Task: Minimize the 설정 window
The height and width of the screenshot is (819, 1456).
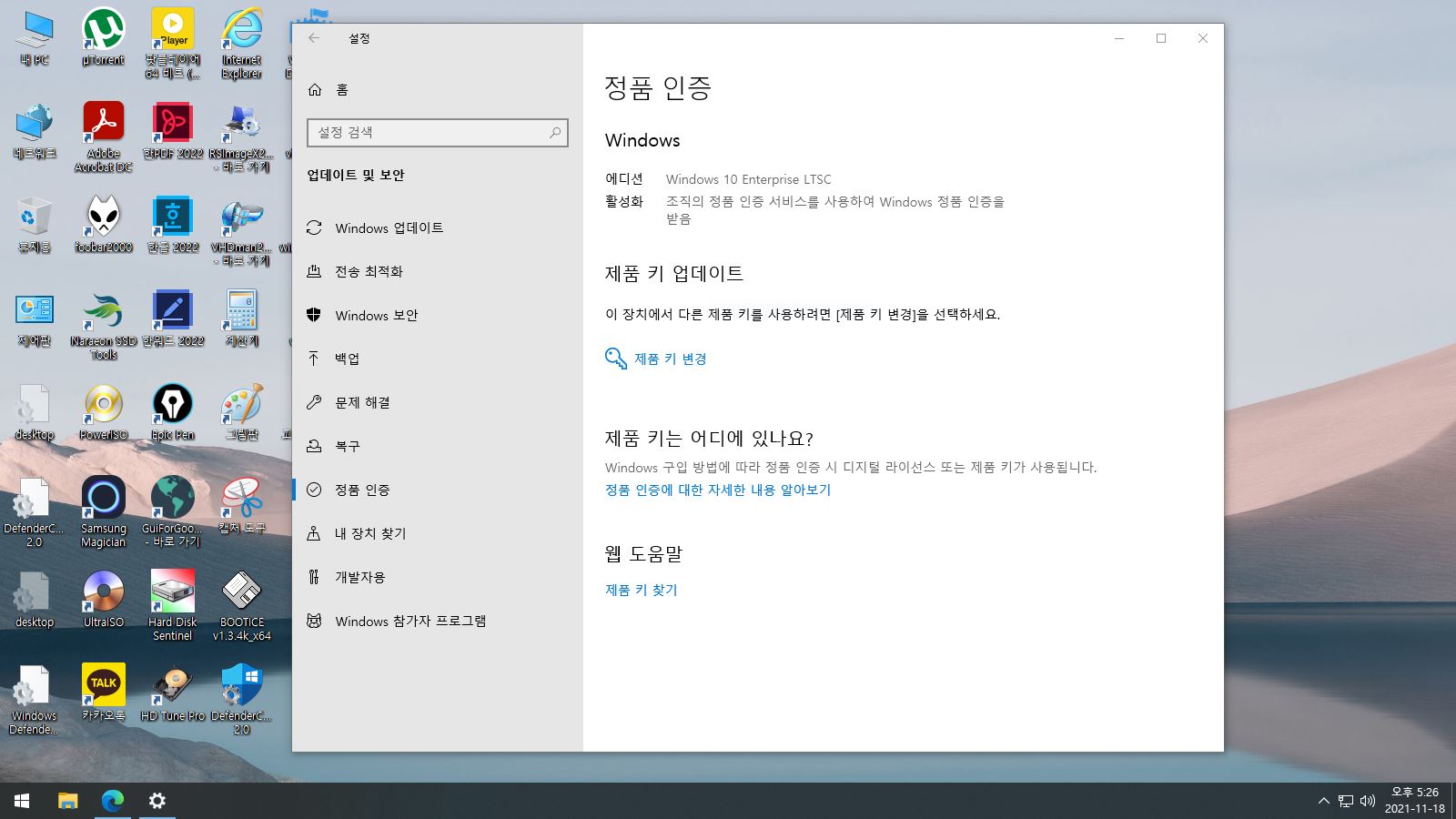Action: tap(1119, 38)
